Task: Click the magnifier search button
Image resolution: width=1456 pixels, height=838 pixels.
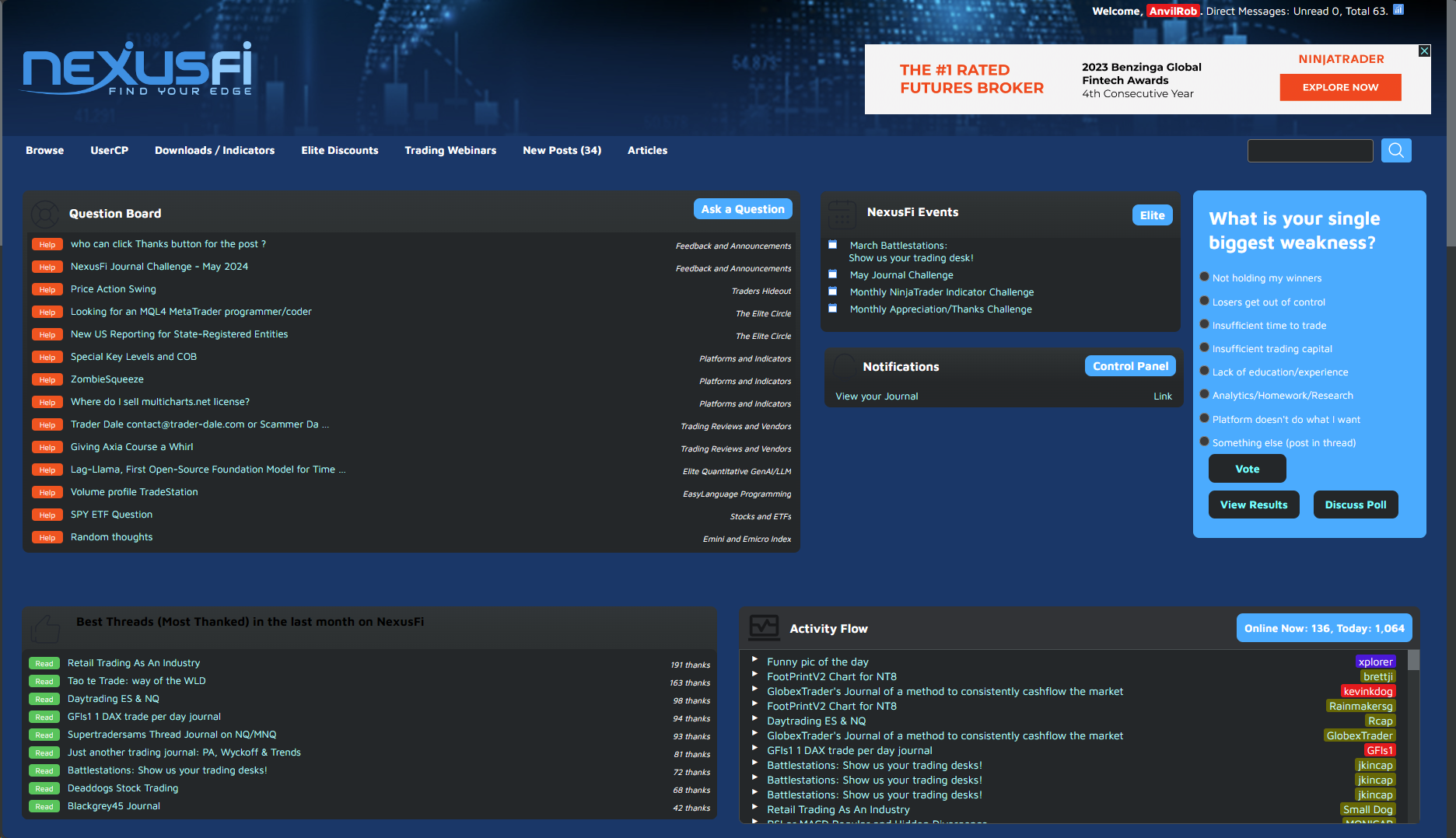Action: (x=1396, y=150)
